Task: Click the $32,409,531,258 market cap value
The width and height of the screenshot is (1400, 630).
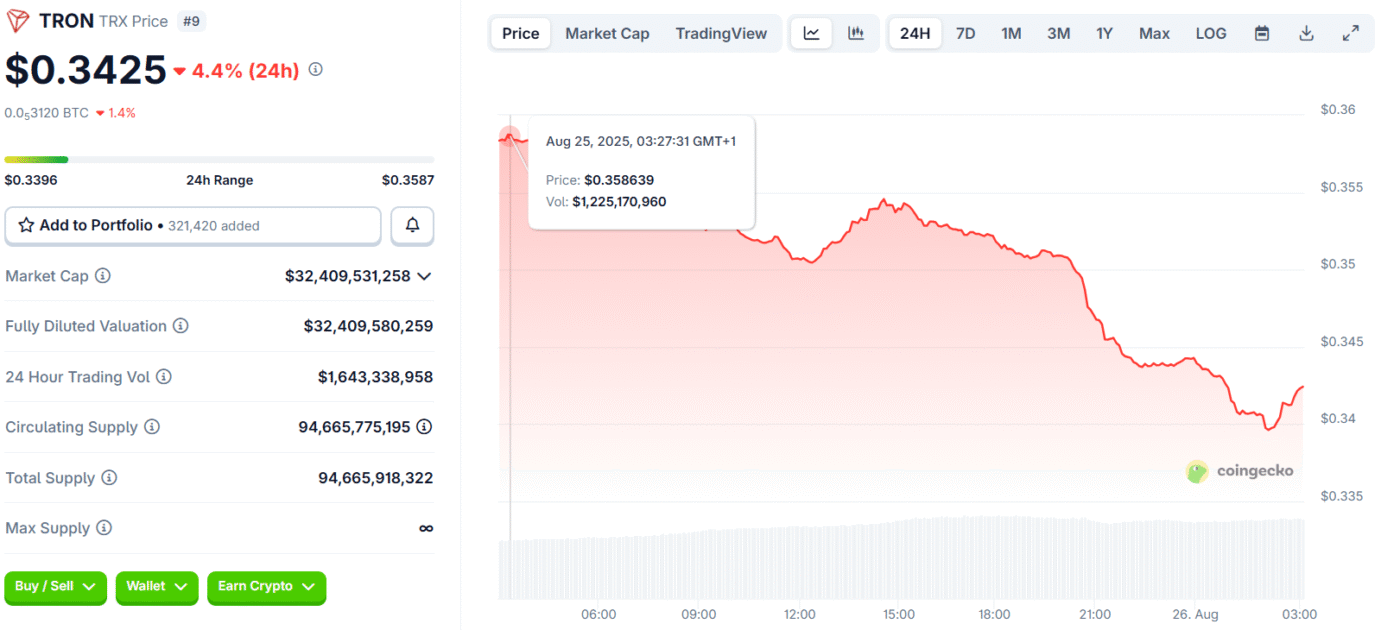Action: click(x=348, y=276)
